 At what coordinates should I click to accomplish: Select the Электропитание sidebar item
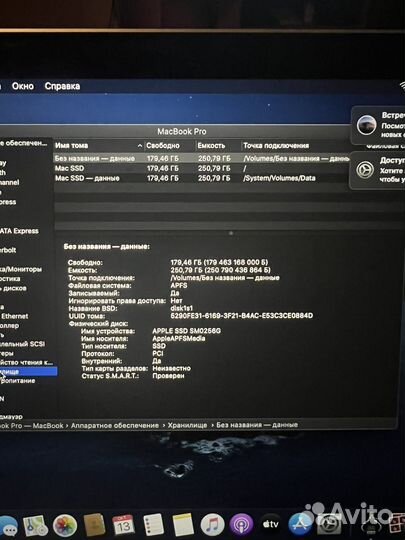18,381
